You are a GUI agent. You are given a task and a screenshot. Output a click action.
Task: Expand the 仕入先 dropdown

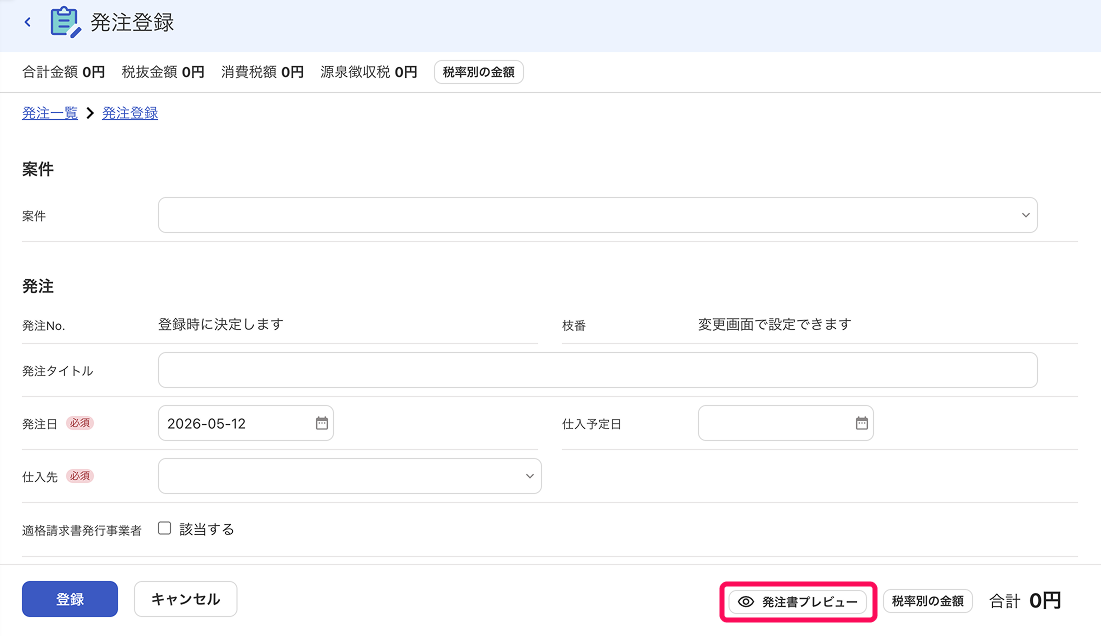350,476
